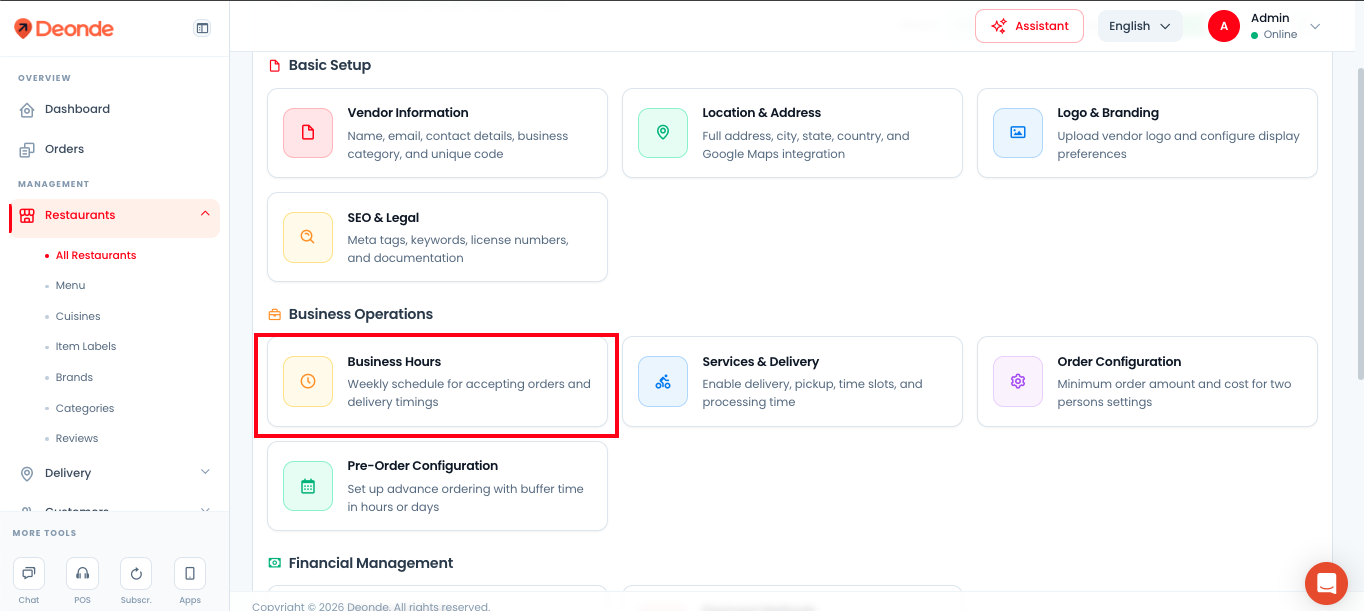Image resolution: width=1364 pixels, height=611 pixels.
Task: Open the Item Labels submenu item
Action: coord(86,347)
